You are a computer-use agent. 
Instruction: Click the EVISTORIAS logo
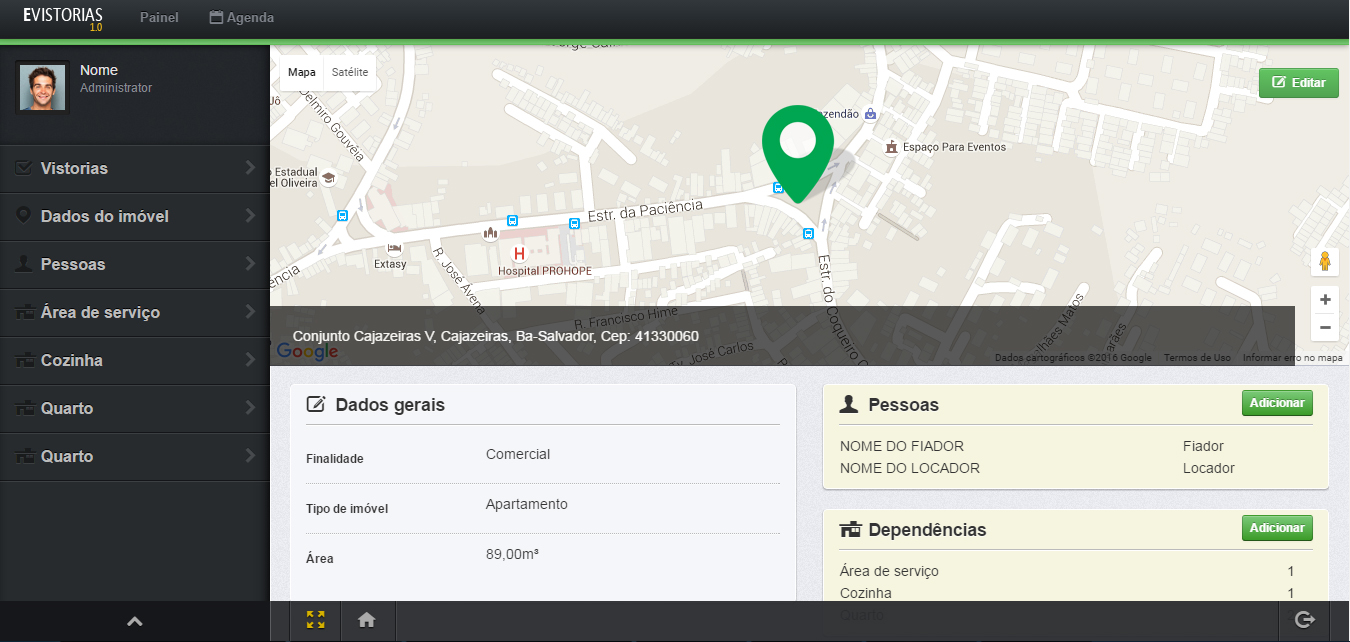[x=63, y=18]
